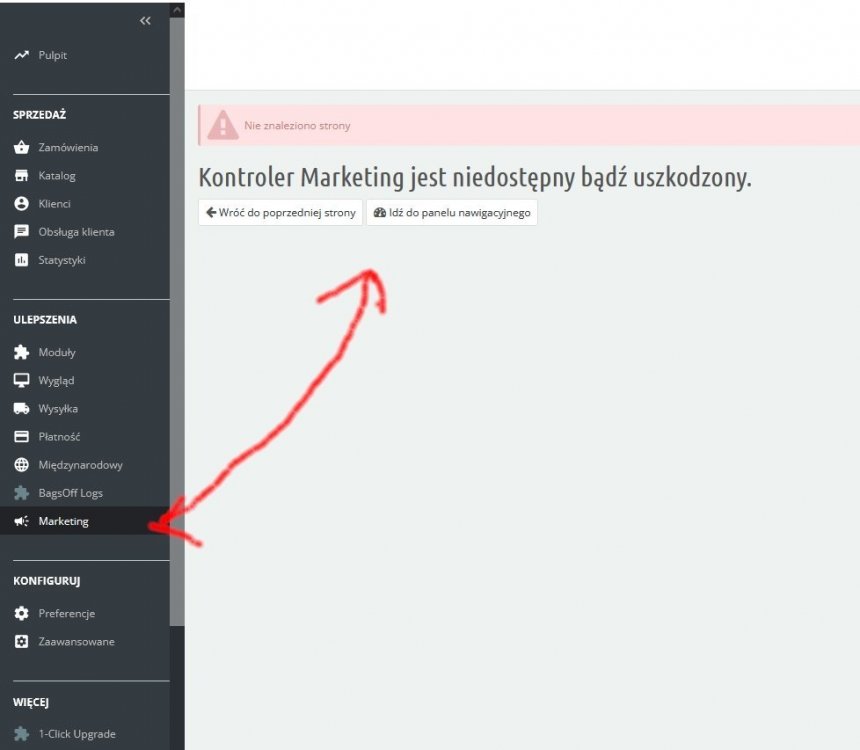Viewport: 860px width, 750px height.
Task: Click the sidebar scrollbar up arrow
Action: (x=177, y=9)
